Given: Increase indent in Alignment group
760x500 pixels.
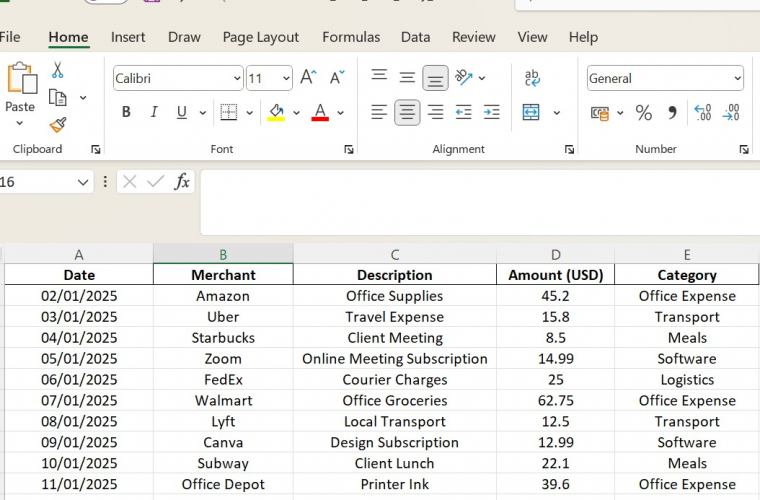Looking at the screenshot, I should coord(491,112).
